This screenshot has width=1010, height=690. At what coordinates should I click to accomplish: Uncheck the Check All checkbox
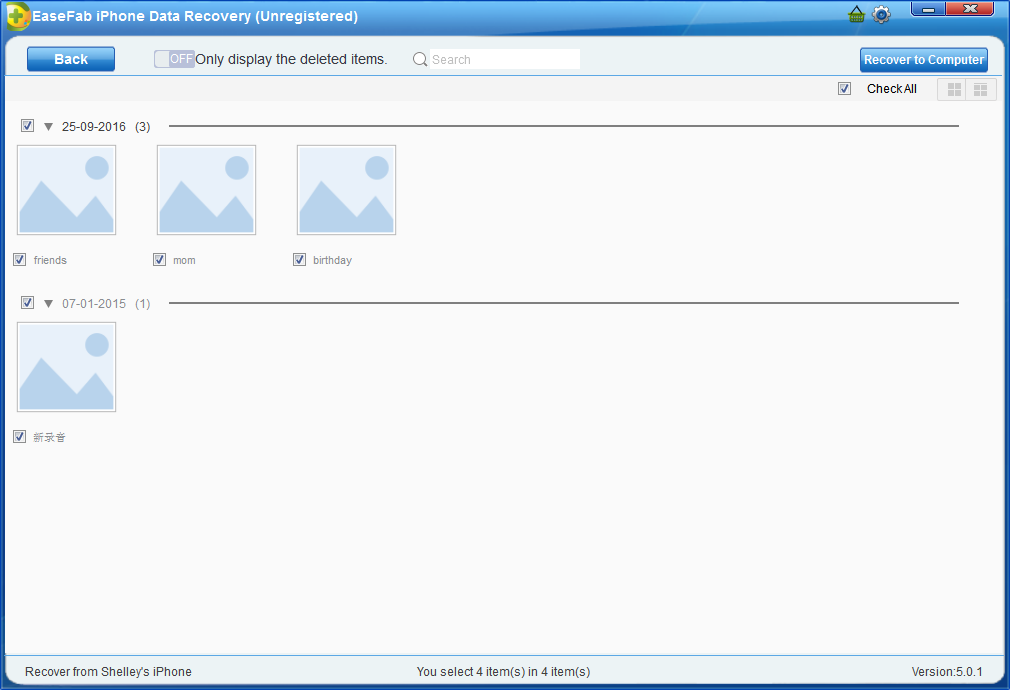click(x=844, y=89)
